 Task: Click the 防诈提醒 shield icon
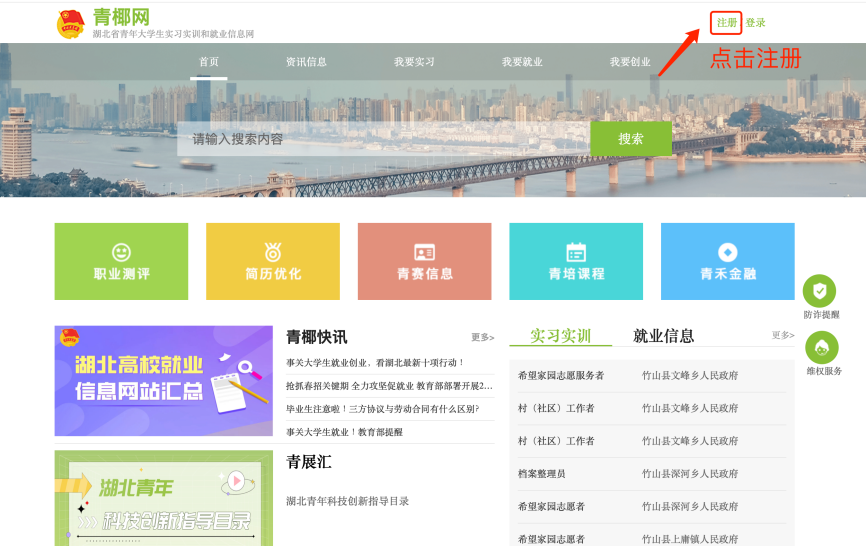coord(820,291)
